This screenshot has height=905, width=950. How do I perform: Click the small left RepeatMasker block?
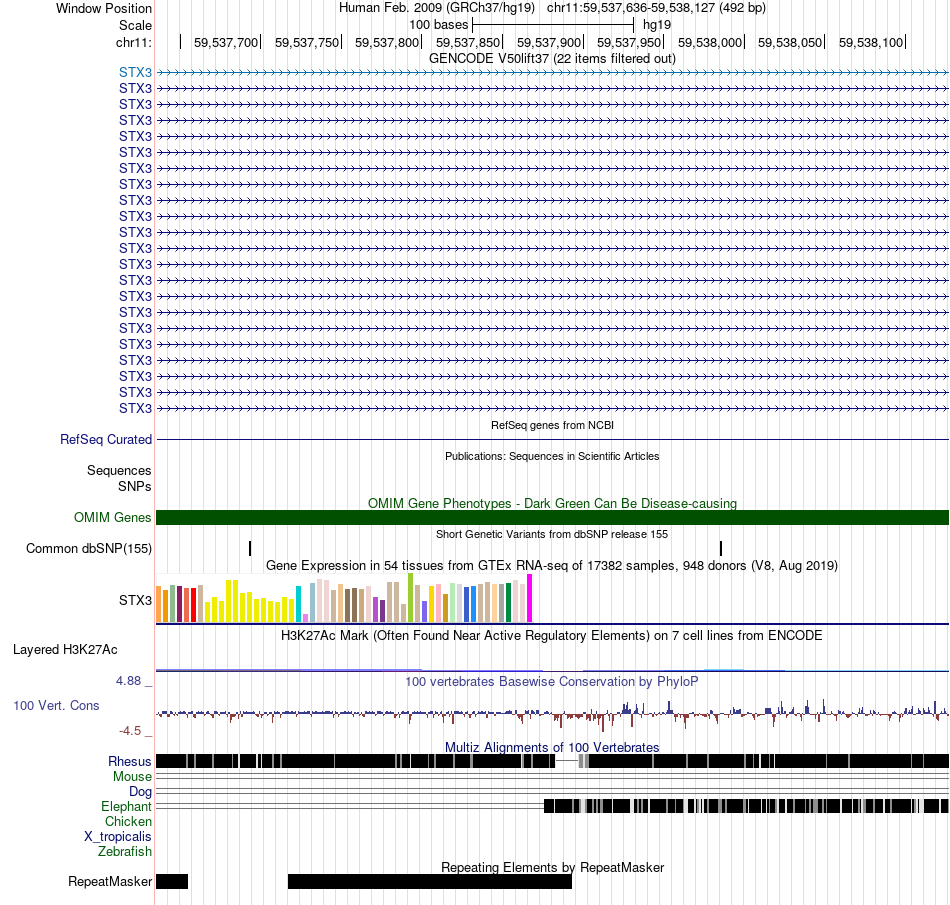coord(172,881)
